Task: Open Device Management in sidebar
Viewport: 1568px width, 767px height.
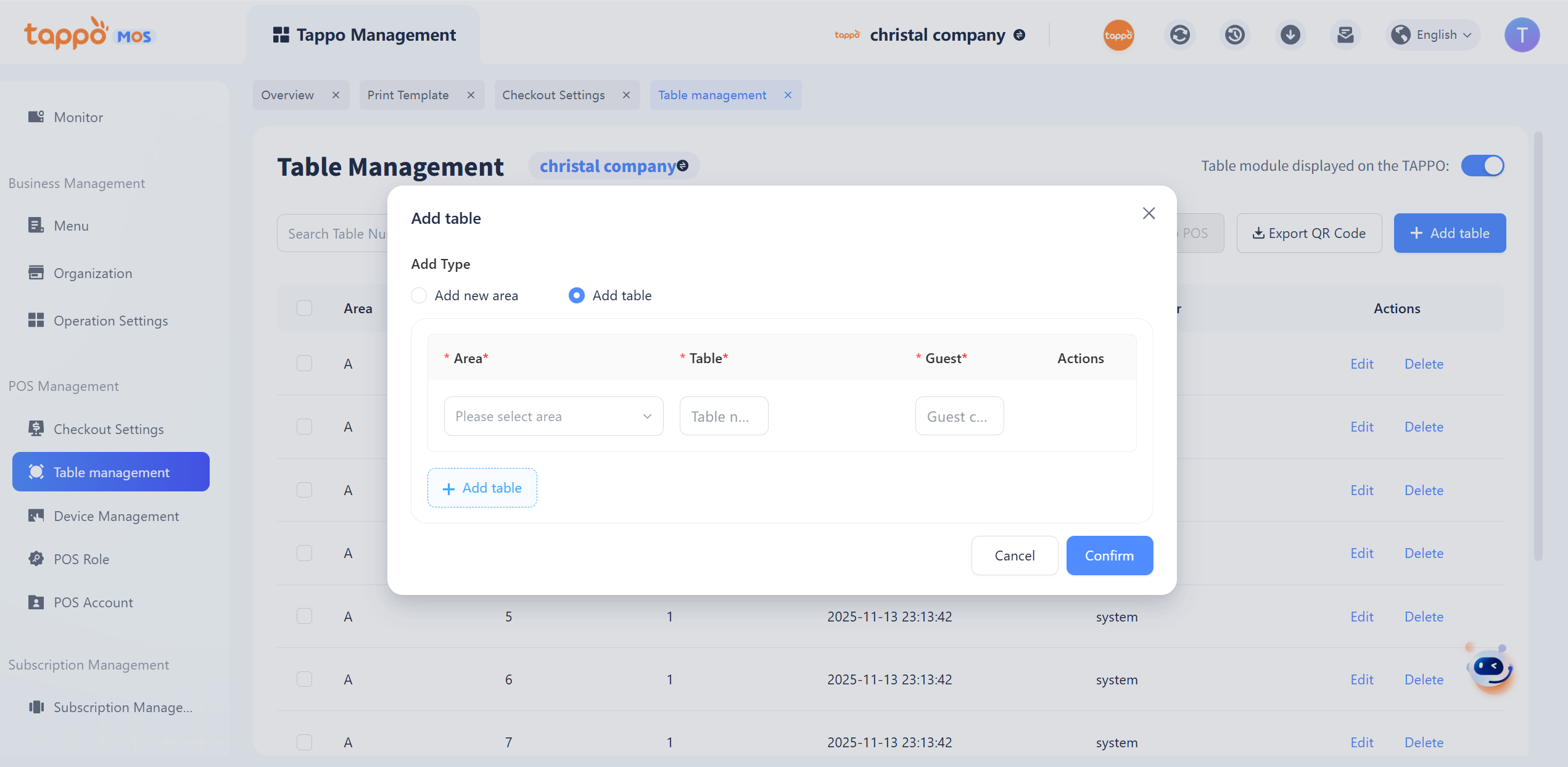Action: 116,516
